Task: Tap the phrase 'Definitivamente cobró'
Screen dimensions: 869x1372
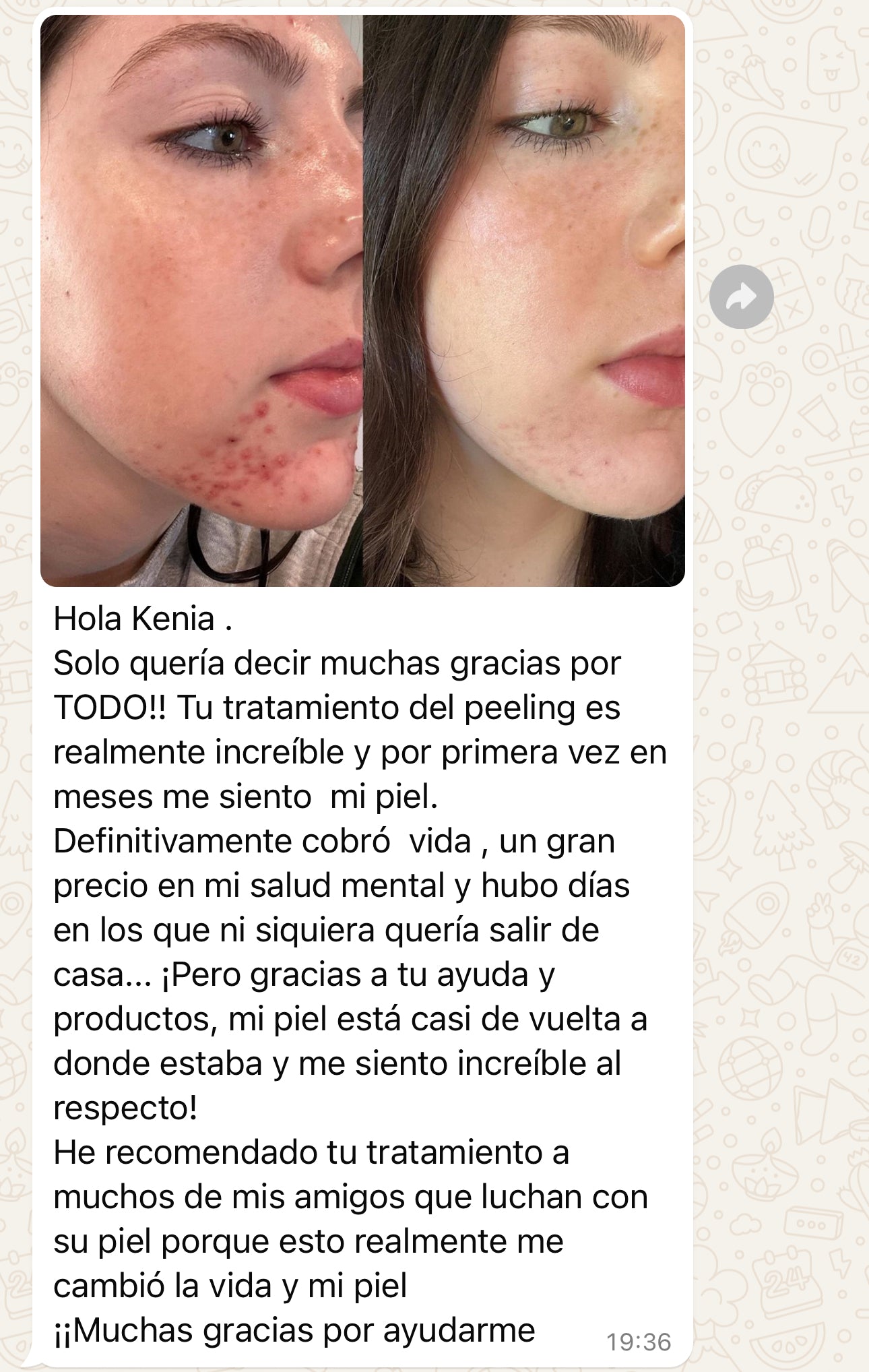Action: (x=222, y=841)
